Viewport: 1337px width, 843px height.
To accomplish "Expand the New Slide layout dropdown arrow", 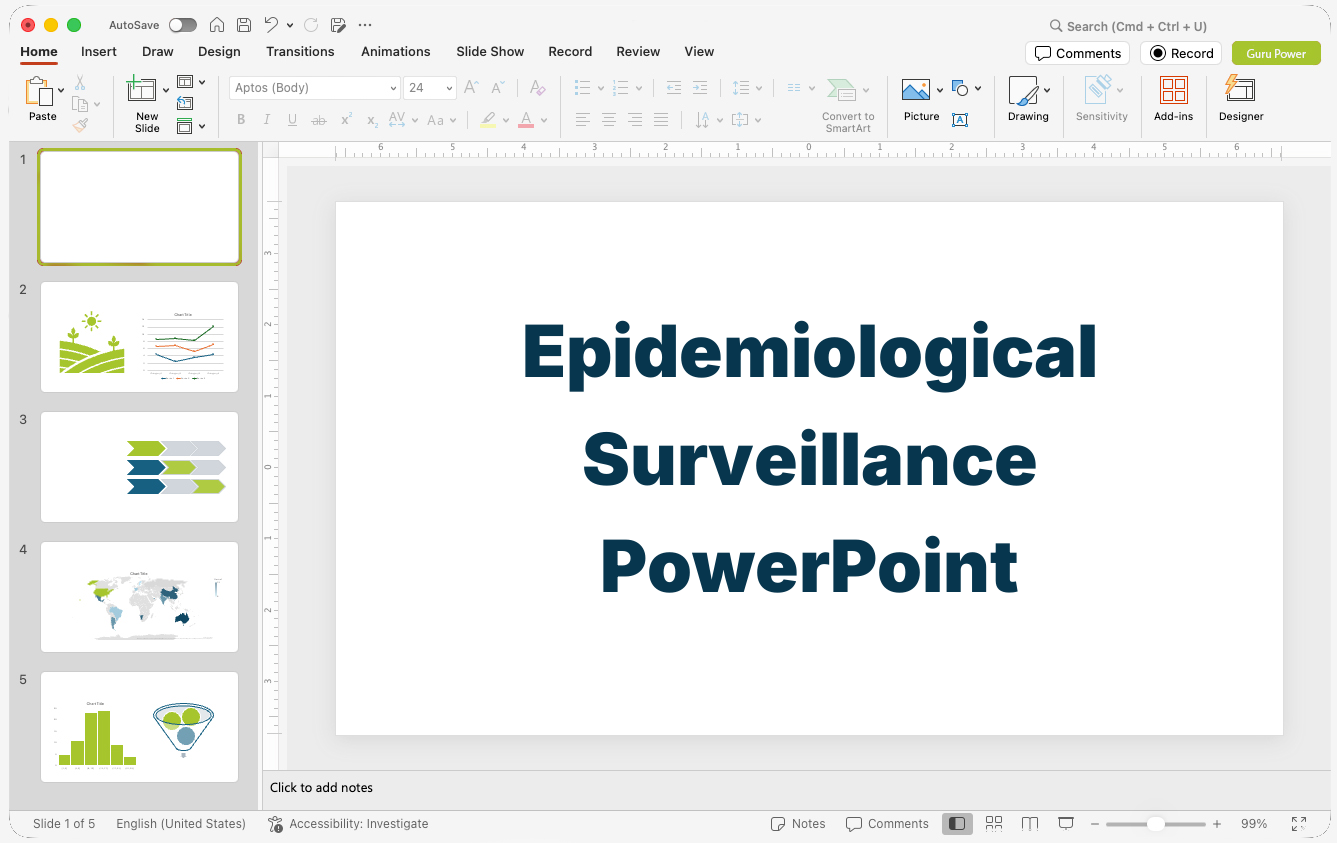I will [166, 91].
